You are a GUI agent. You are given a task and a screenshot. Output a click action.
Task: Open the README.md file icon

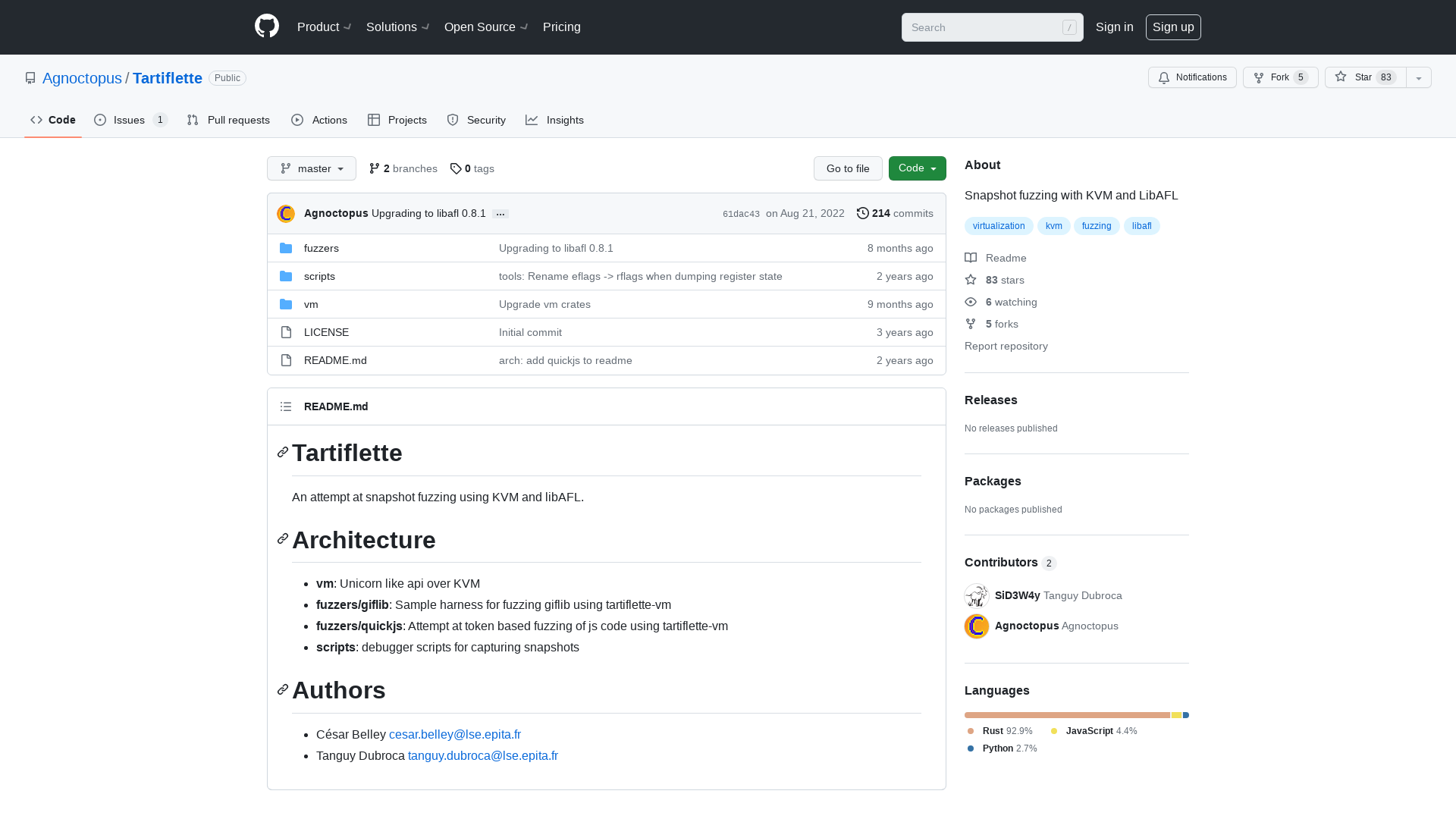click(x=286, y=360)
